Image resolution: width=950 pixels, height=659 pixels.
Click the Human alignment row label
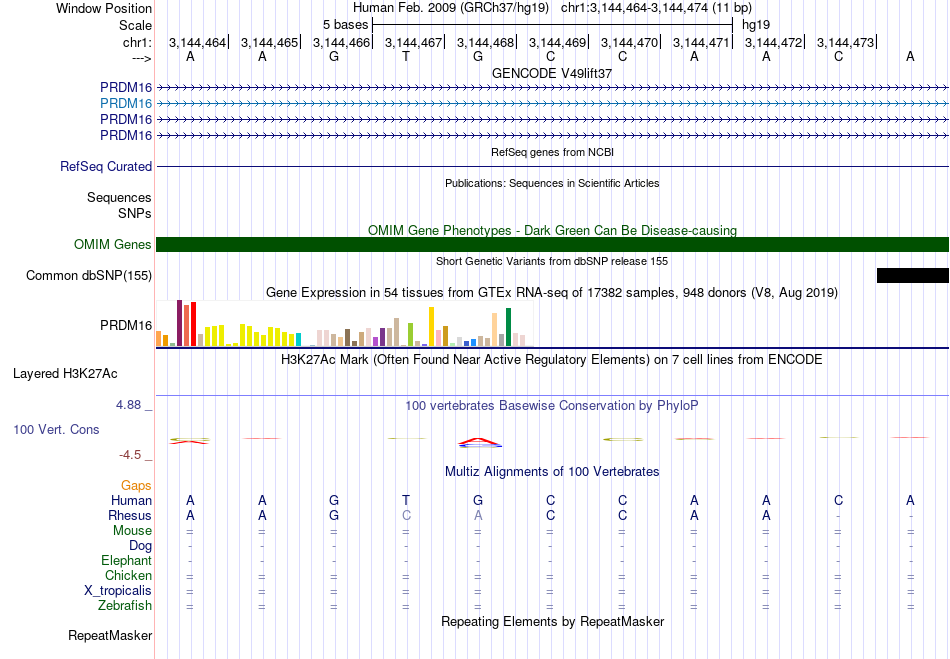click(x=131, y=500)
